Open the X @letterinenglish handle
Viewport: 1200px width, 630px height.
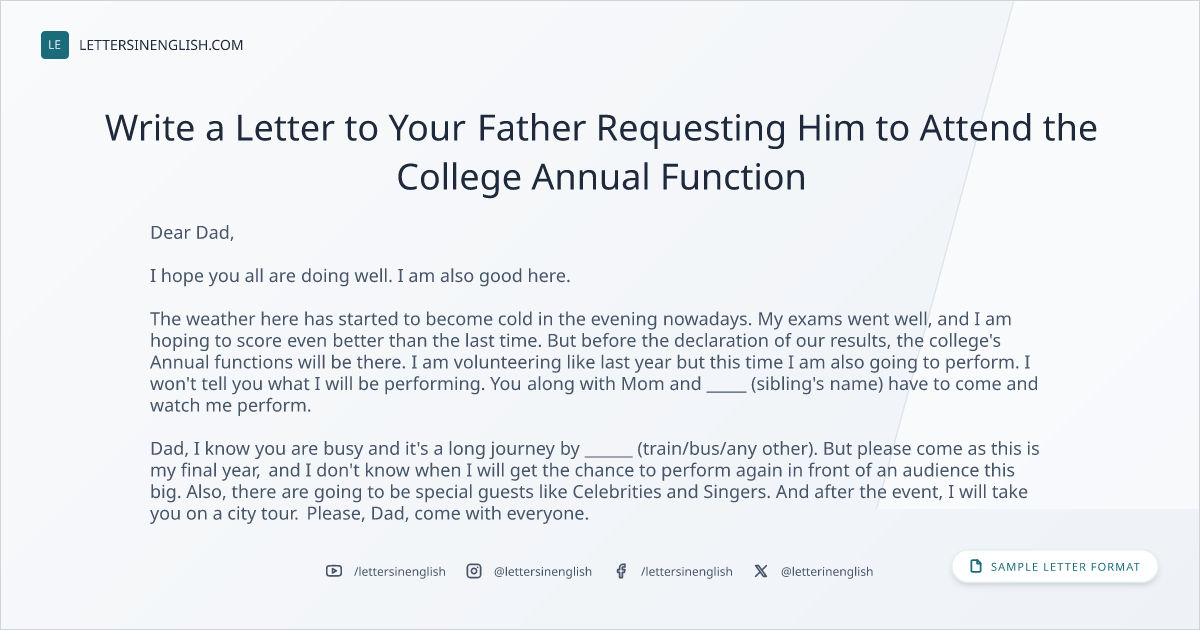pos(827,571)
